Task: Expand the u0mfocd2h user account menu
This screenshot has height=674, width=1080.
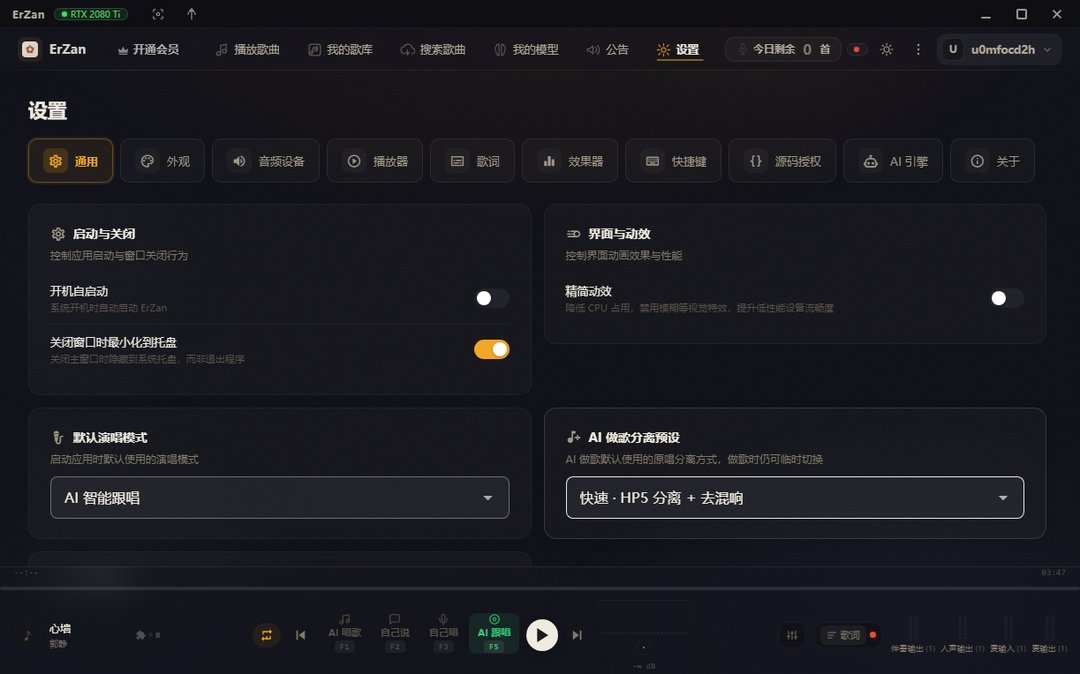Action: pos(999,50)
